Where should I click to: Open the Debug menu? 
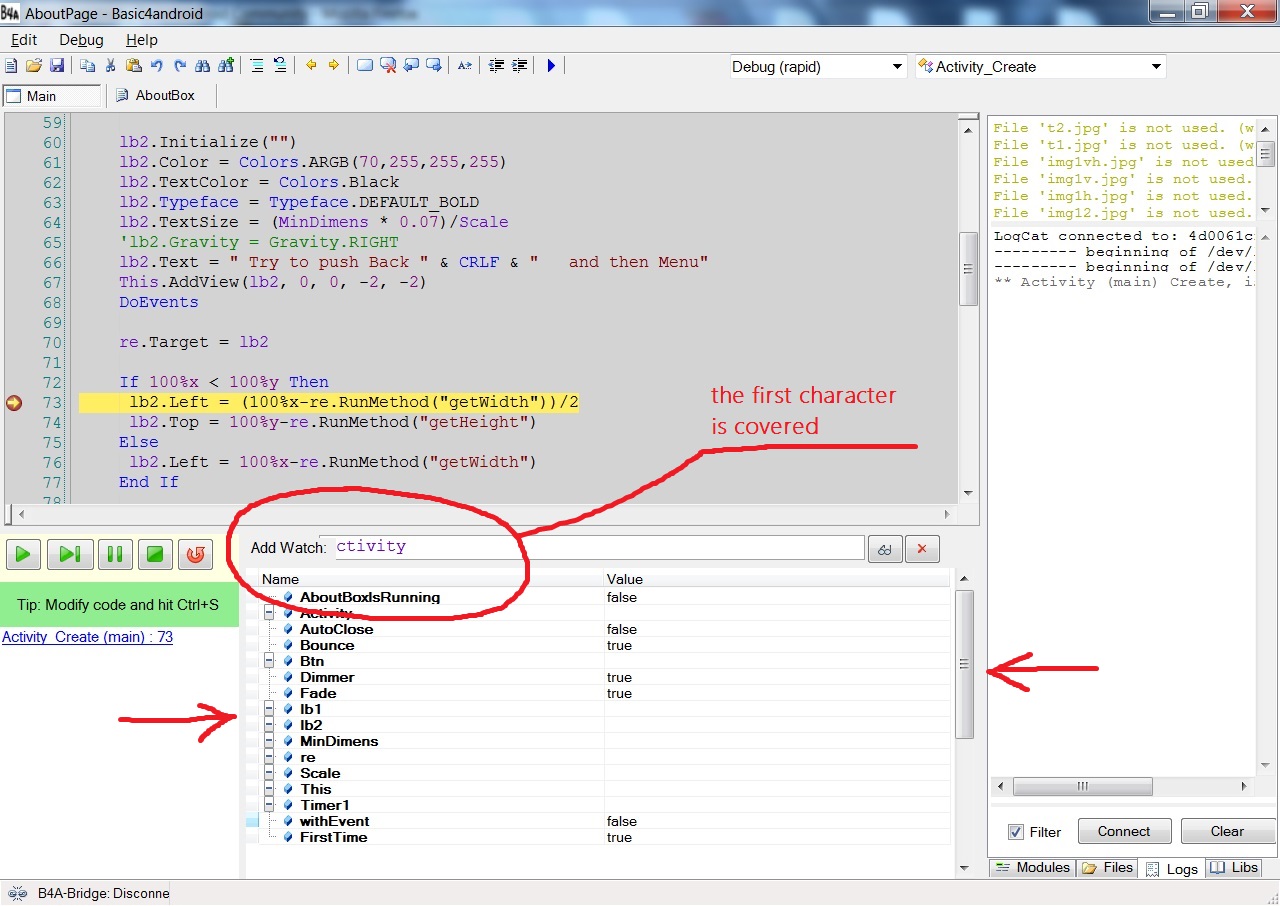[81, 40]
